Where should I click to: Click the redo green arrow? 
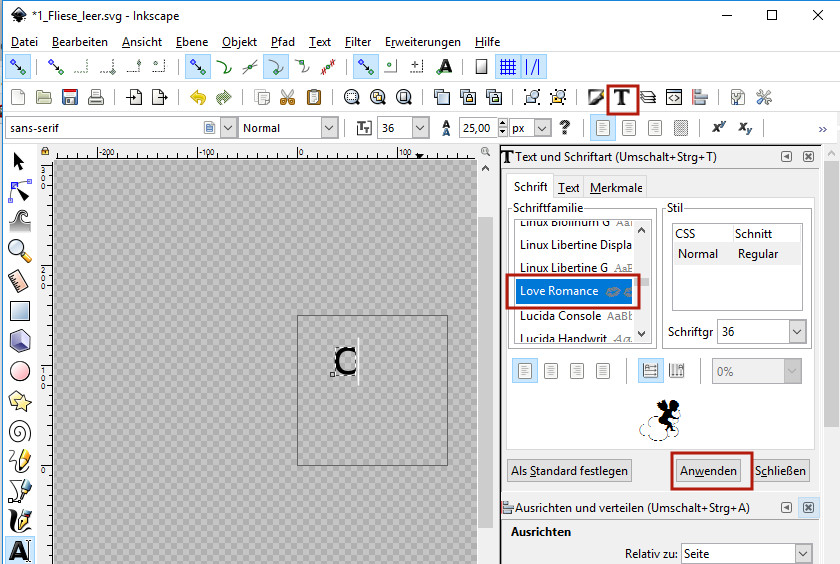coord(223,97)
